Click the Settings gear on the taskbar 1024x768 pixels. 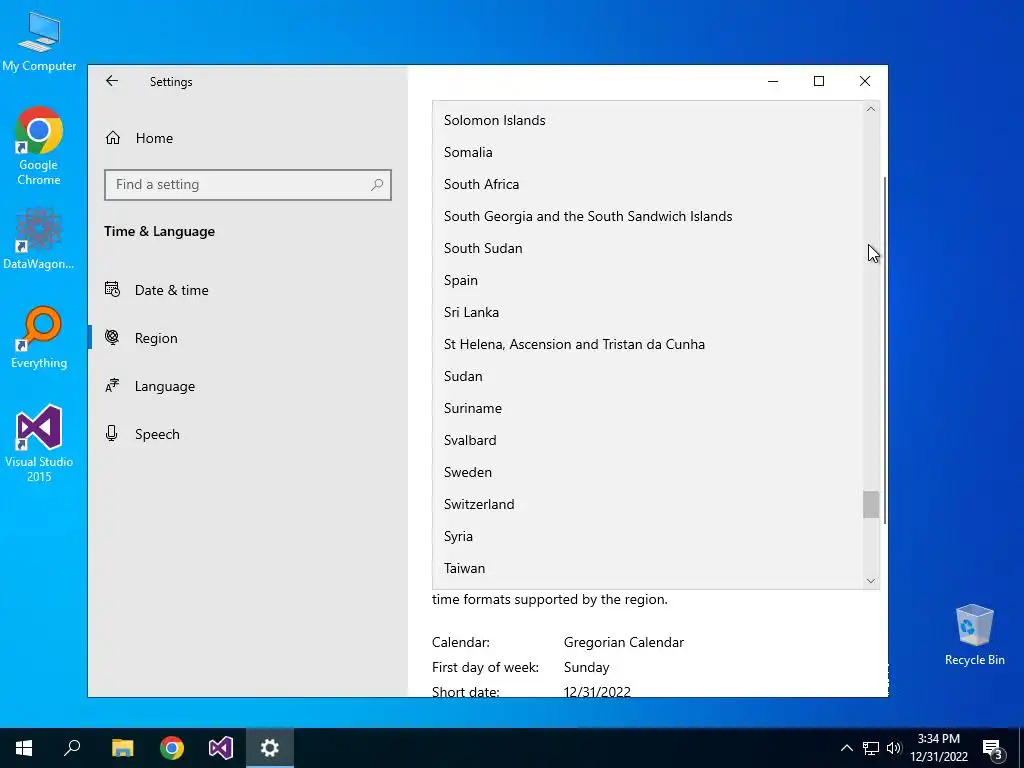(270, 748)
